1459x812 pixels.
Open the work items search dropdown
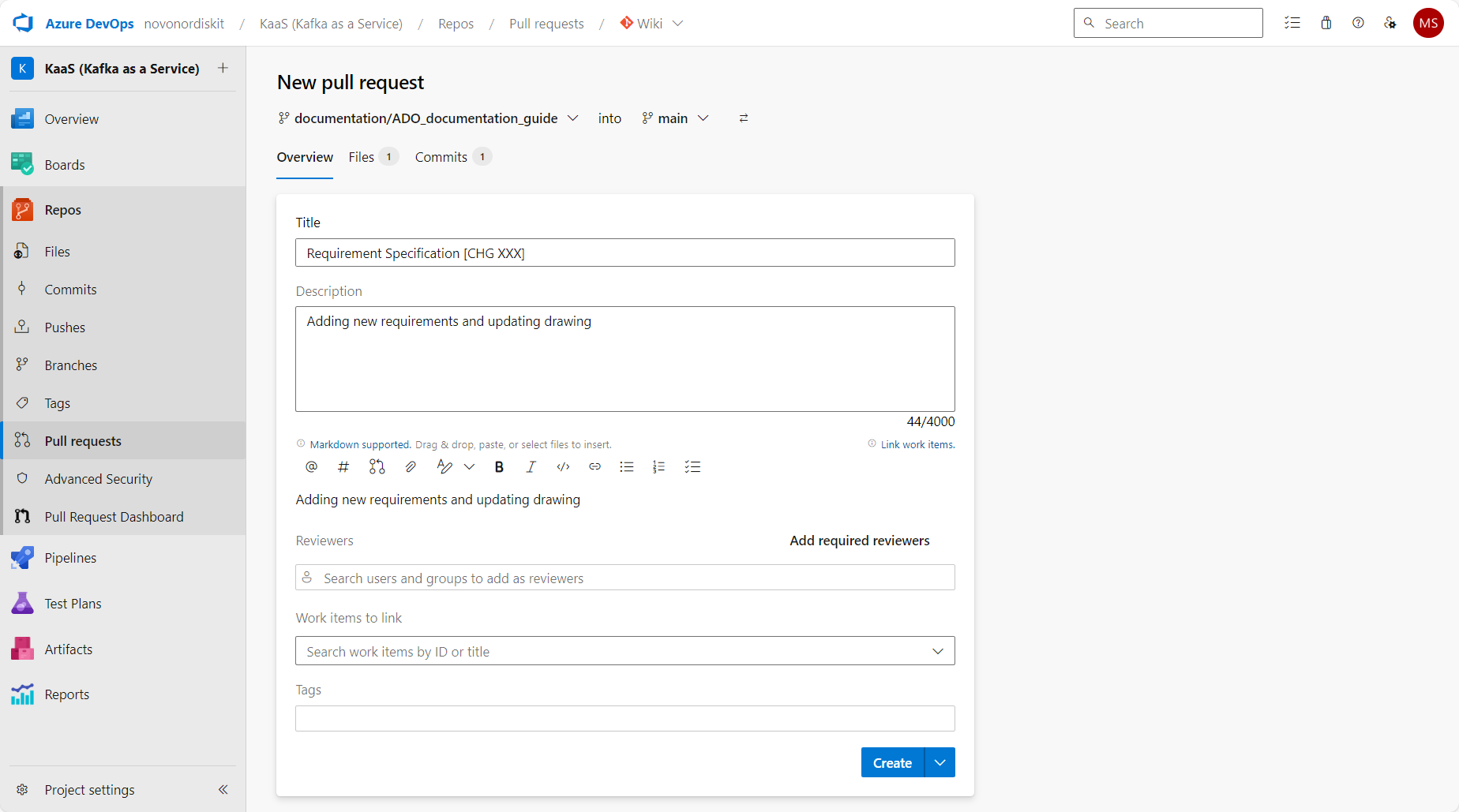pos(938,651)
